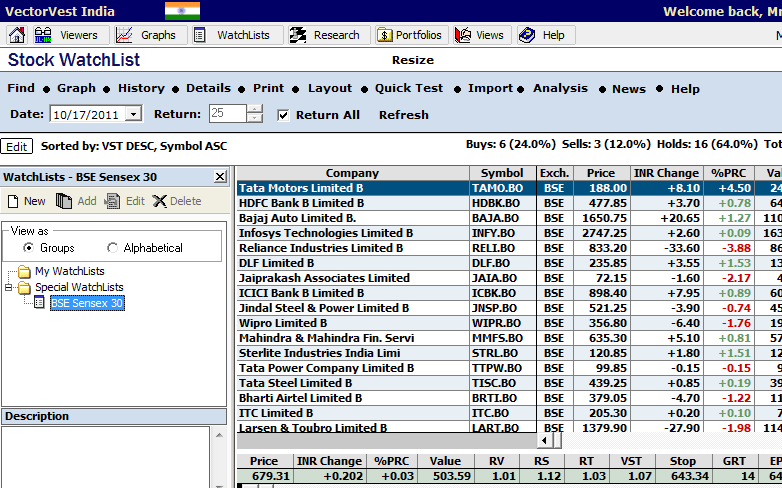Select the Alphabetical view option

112,248
